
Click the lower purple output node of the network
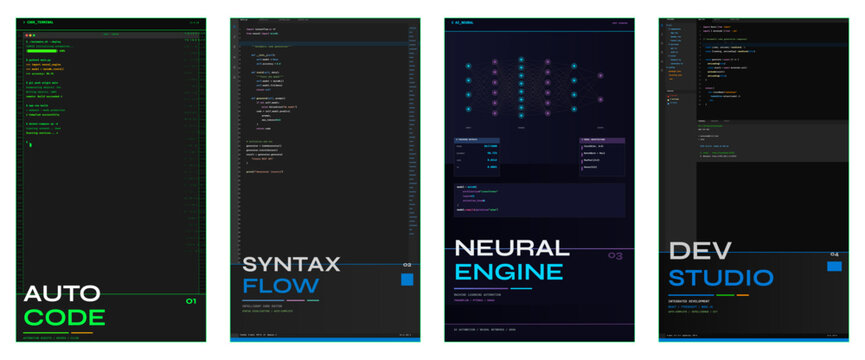tap(600, 100)
